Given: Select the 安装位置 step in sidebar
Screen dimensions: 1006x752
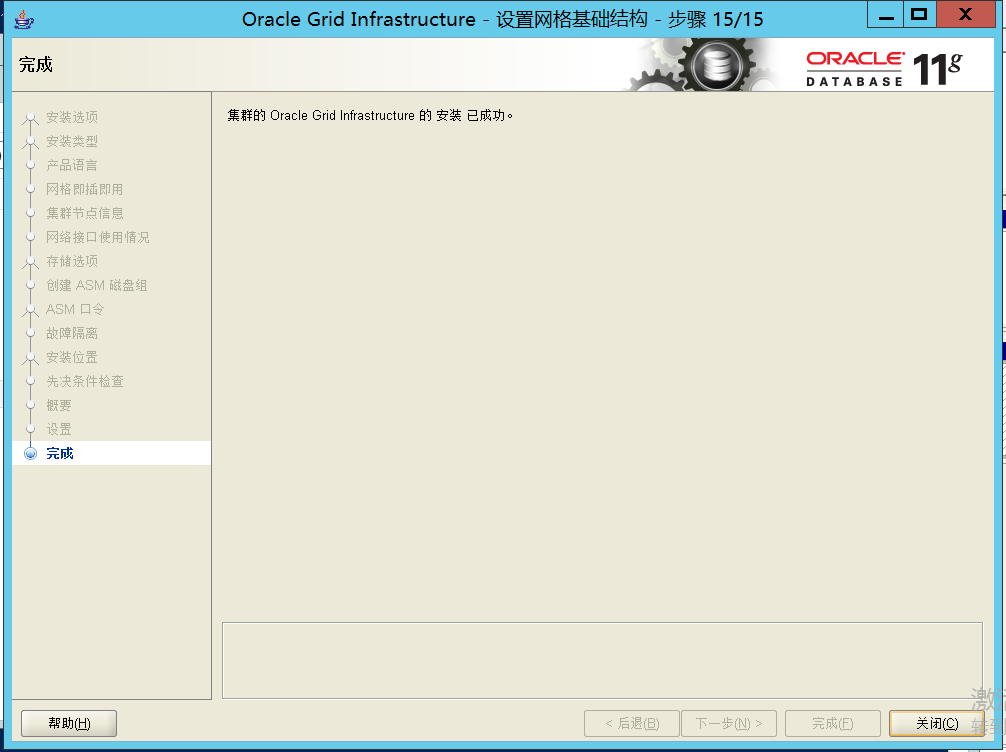Looking at the screenshot, I should click(72, 357).
